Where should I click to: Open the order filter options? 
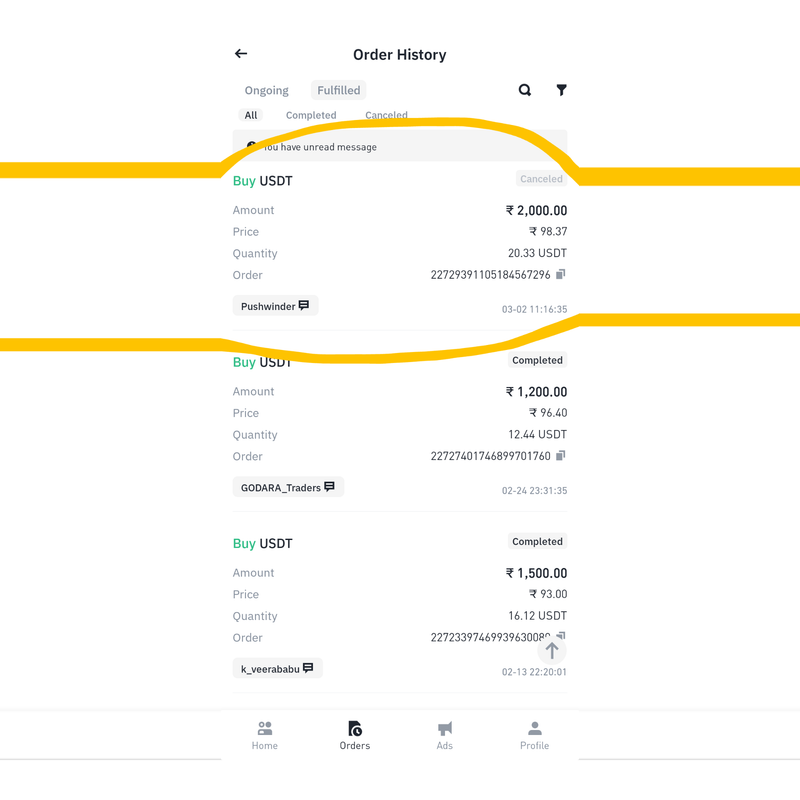(x=561, y=90)
